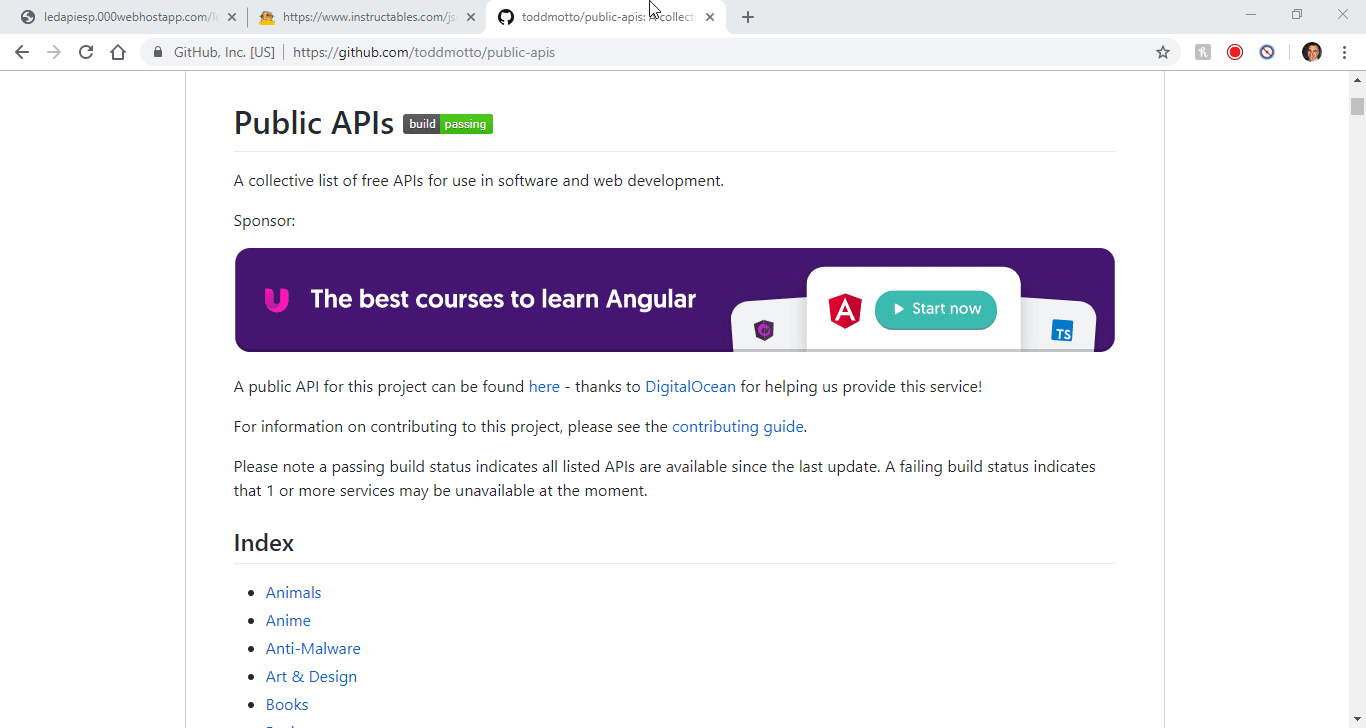The height and width of the screenshot is (728, 1366).
Task: Click the gray extension icon beside the star
Action: (x=1203, y=52)
